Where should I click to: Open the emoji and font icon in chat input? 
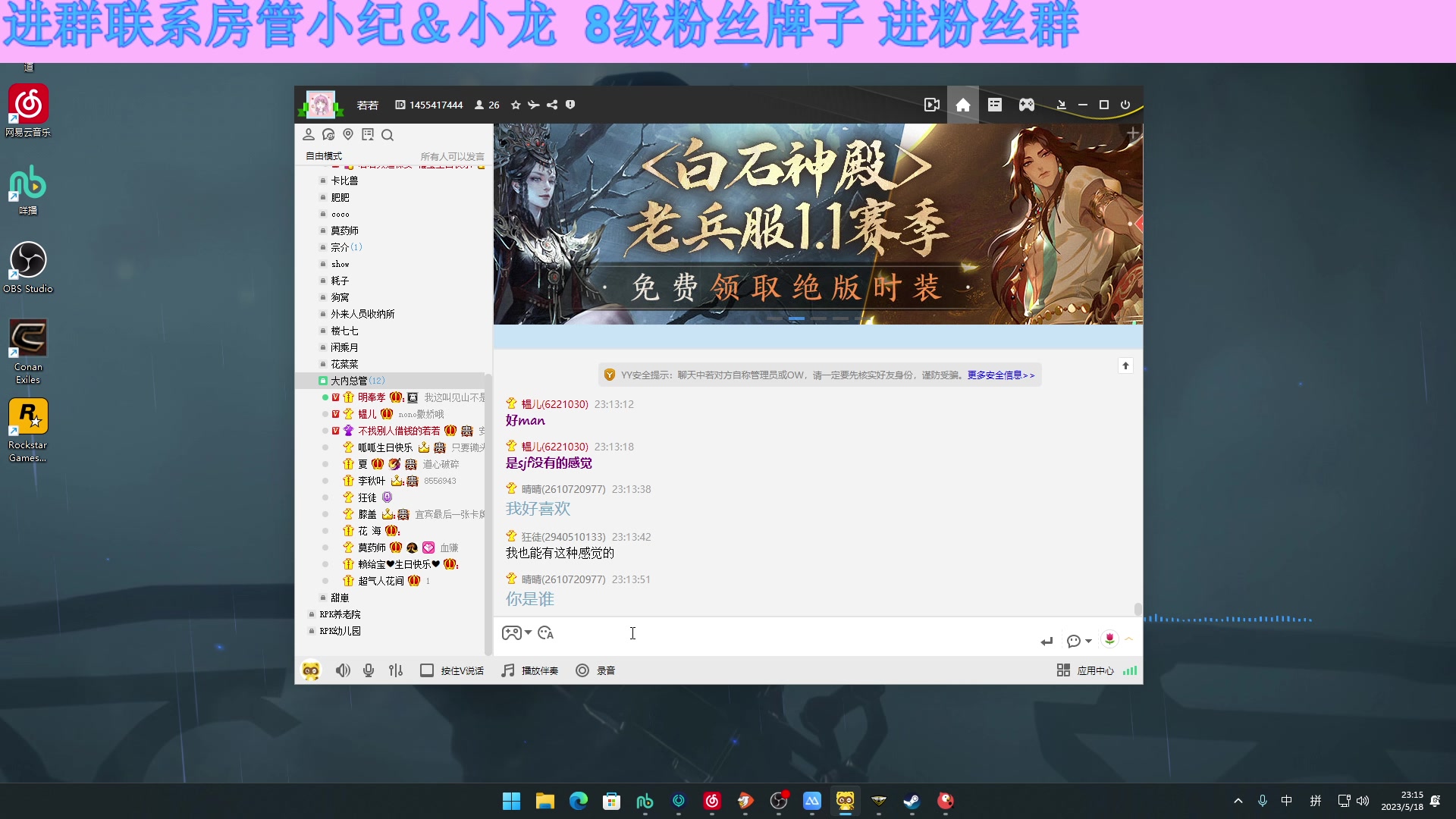tap(546, 633)
